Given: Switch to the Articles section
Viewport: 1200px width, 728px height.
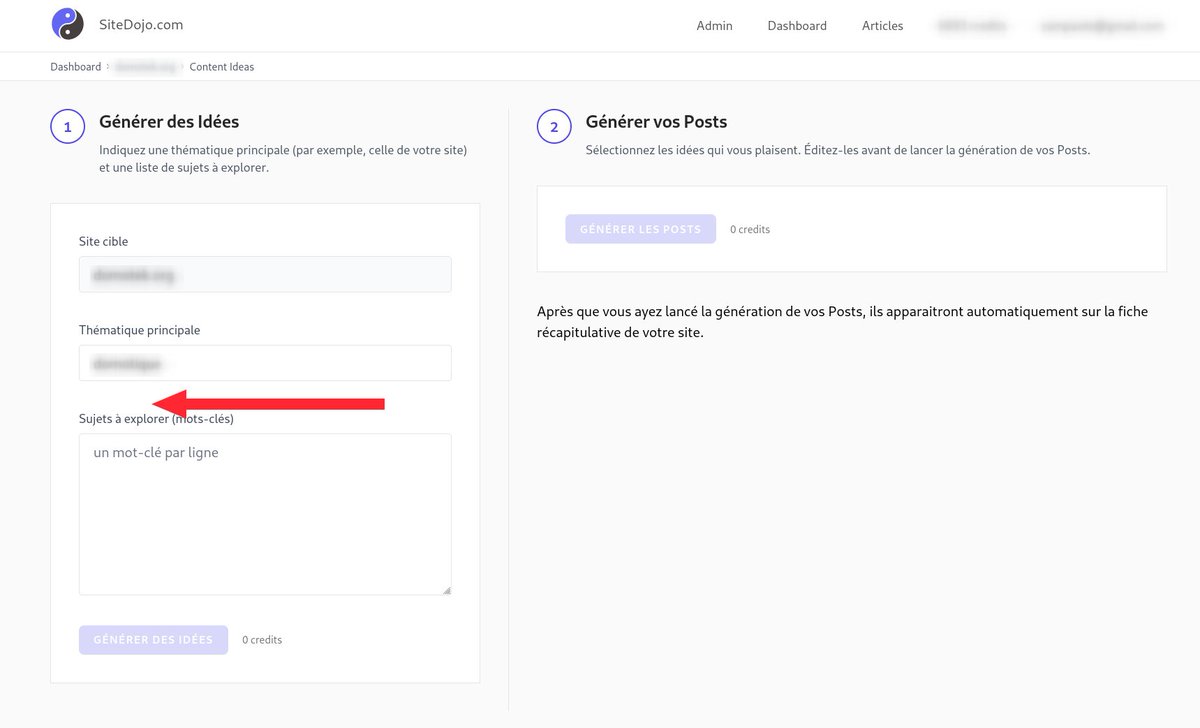Looking at the screenshot, I should pos(881,25).
